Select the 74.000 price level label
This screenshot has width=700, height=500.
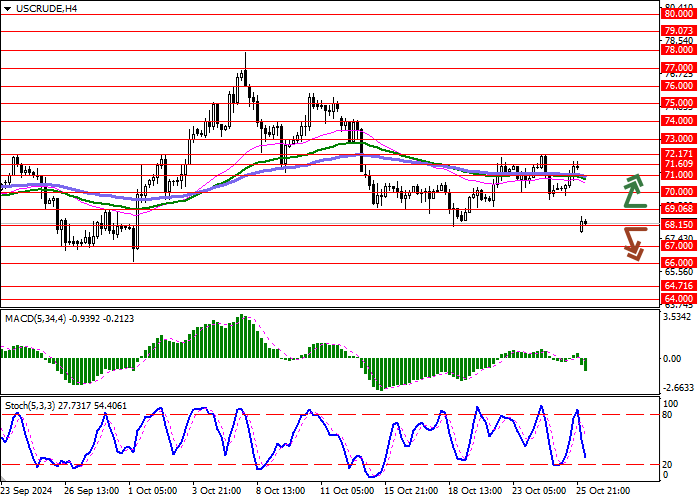point(679,121)
